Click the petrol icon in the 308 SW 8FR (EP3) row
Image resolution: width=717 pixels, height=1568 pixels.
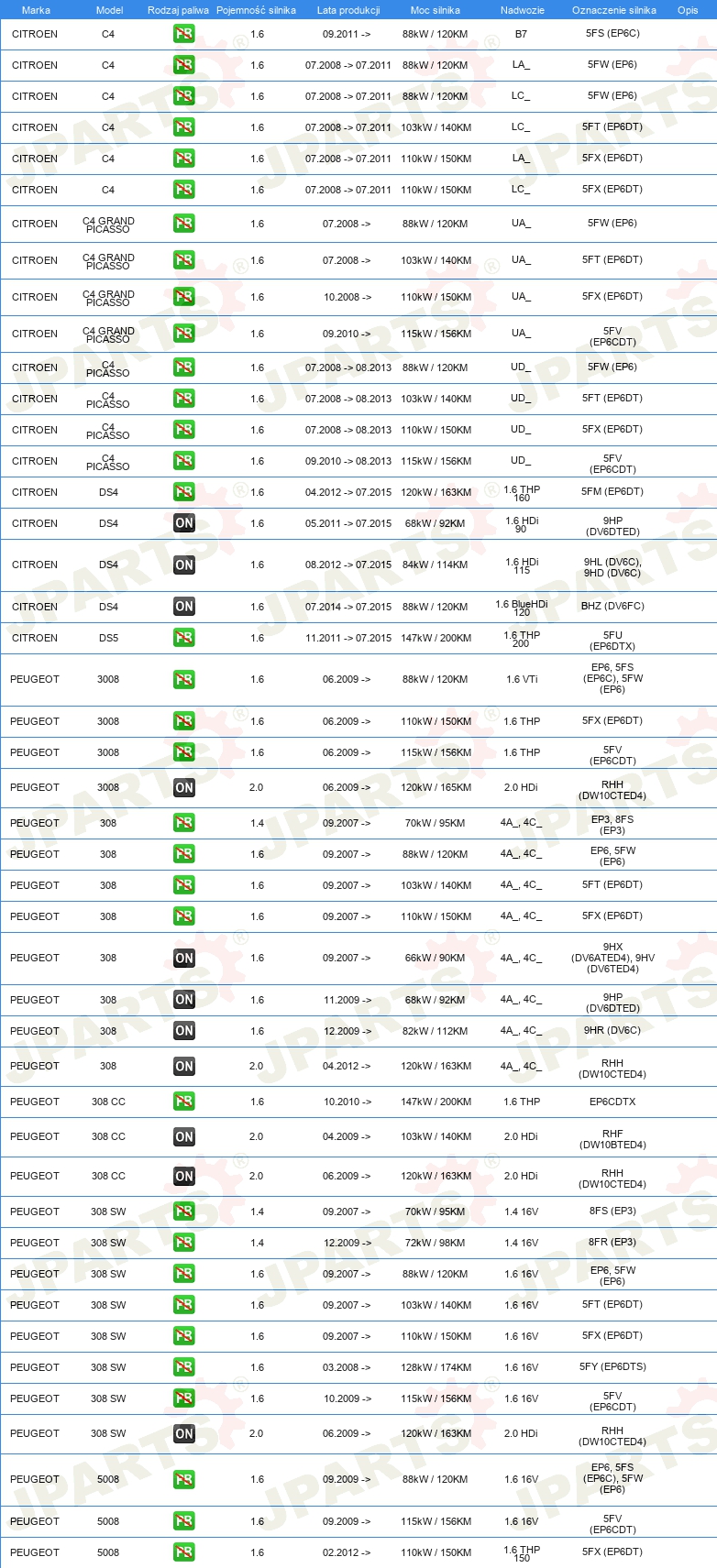point(184,1243)
